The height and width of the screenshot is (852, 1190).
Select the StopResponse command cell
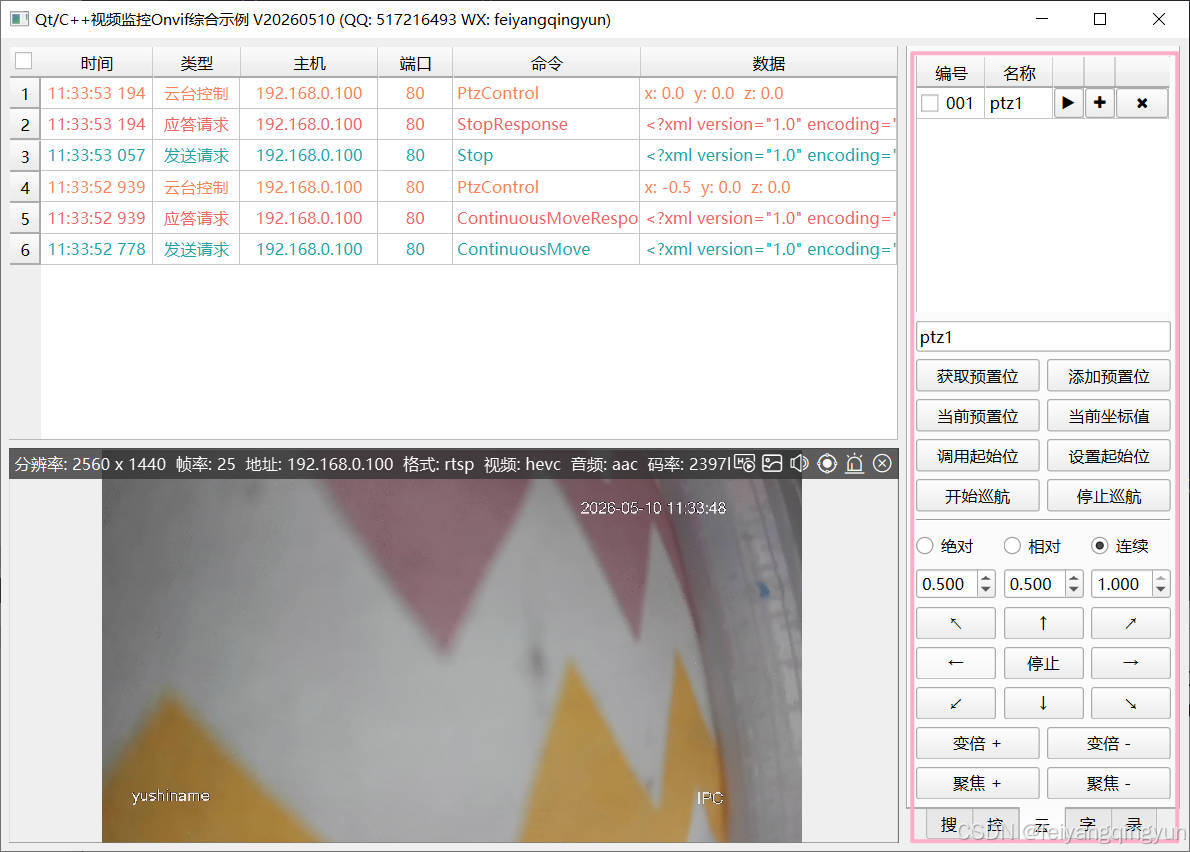pyautogui.click(x=546, y=124)
